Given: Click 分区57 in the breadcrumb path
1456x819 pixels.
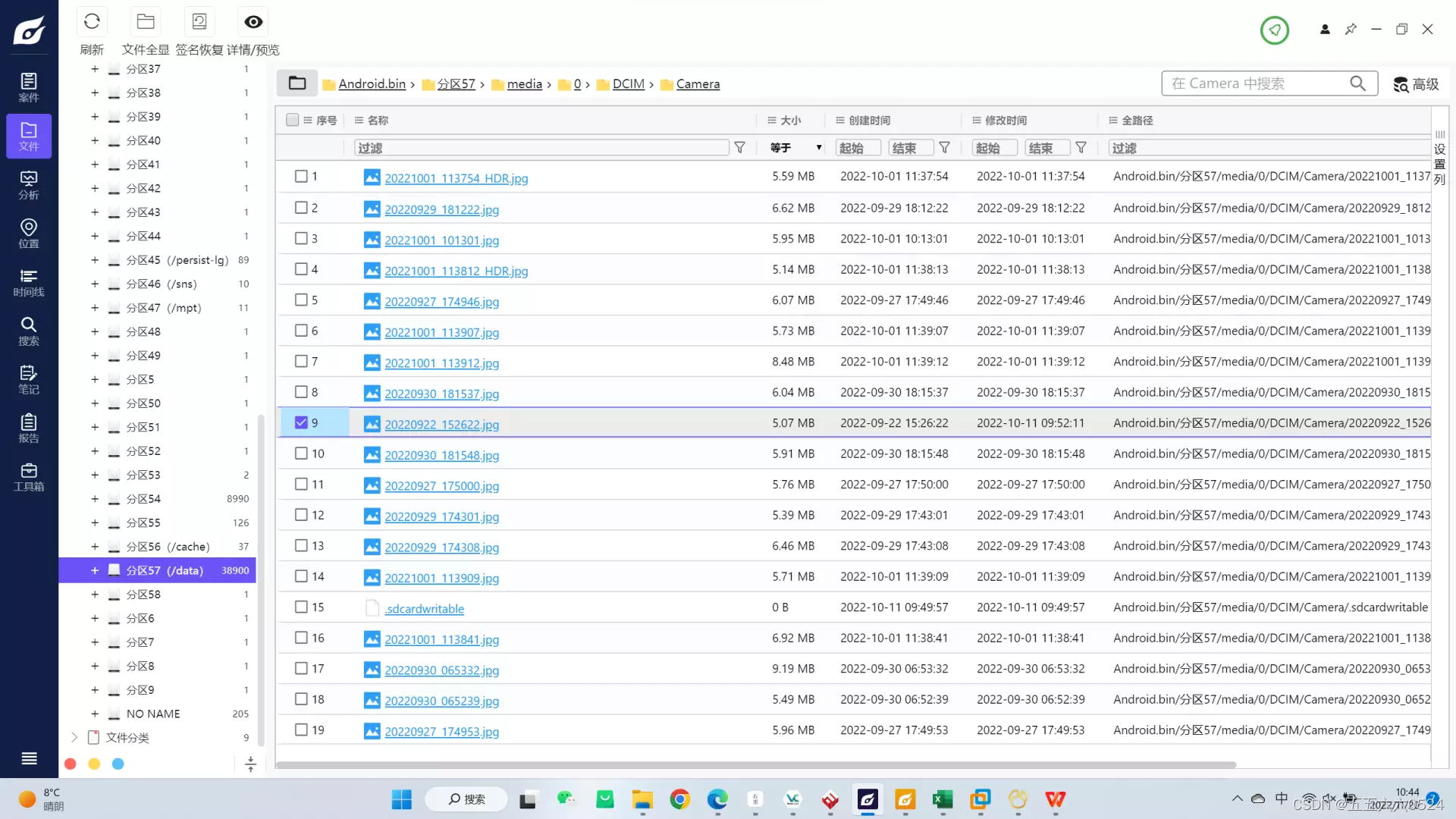Looking at the screenshot, I should (456, 84).
